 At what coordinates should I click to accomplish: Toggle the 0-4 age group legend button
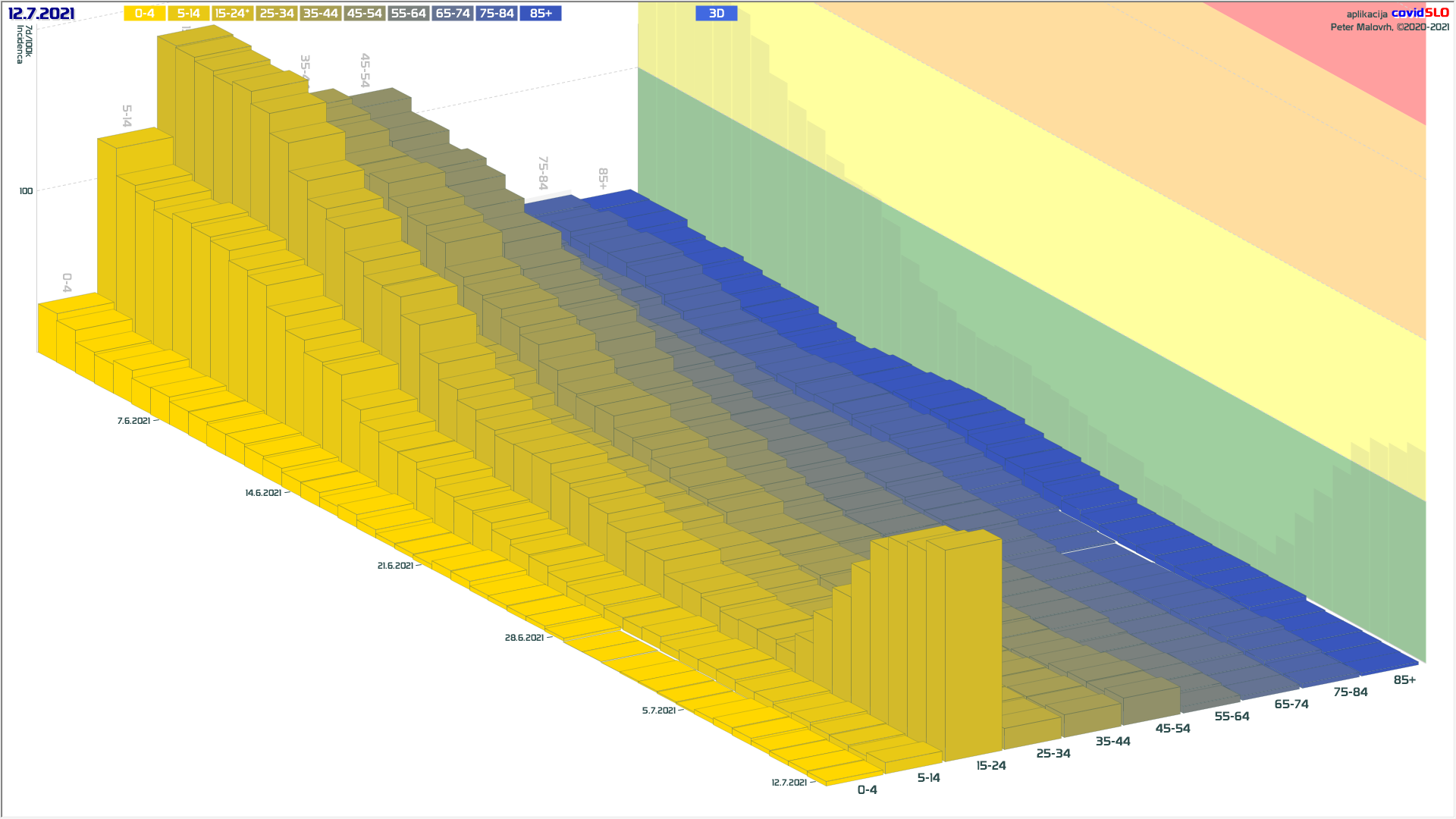(x=144, y=14)
